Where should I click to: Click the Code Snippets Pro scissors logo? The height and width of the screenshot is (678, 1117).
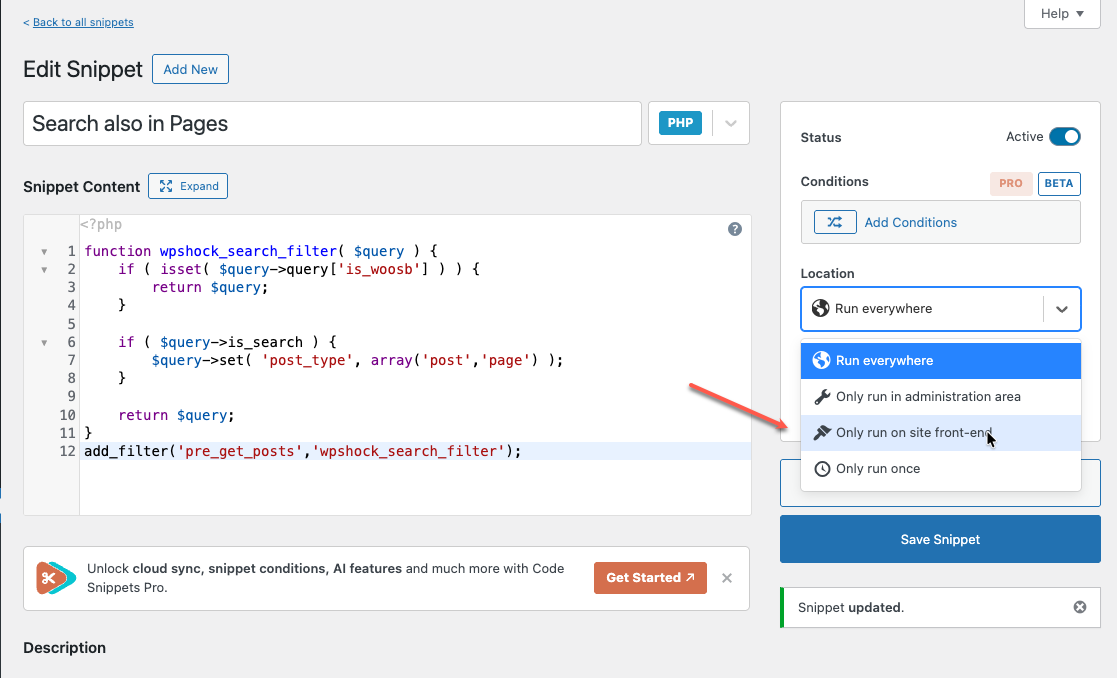(56, 578)
